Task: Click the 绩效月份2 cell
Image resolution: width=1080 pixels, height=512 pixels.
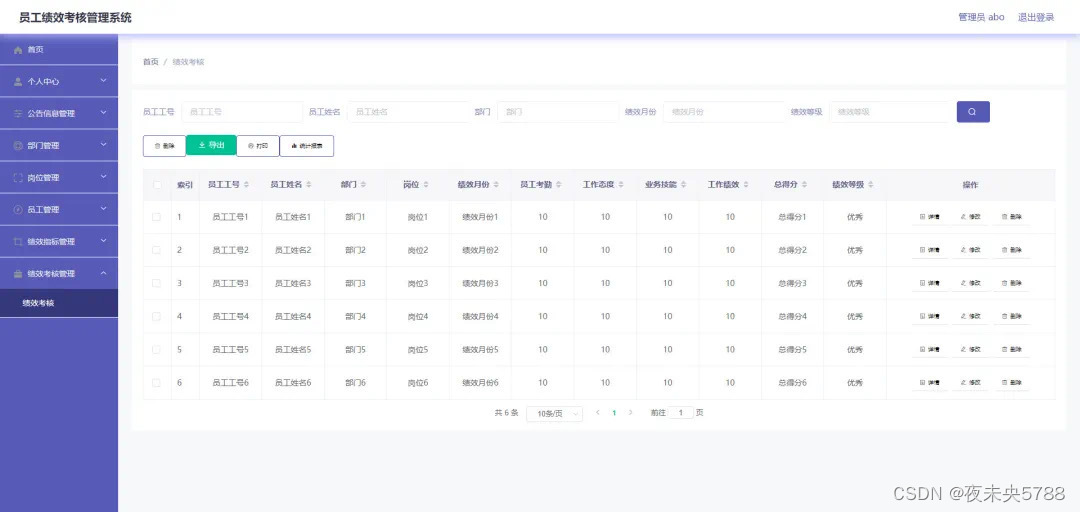Action: 480,250
